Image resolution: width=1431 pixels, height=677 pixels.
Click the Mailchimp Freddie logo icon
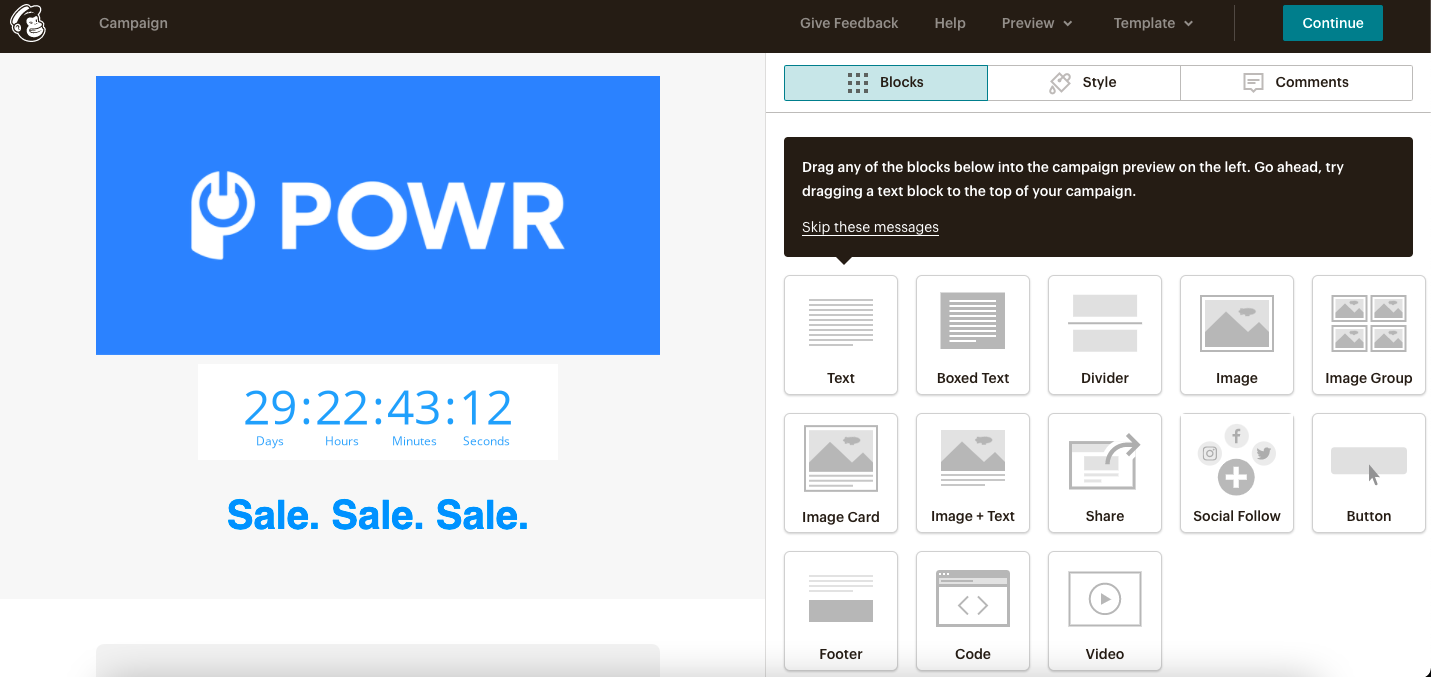point(28,23)
